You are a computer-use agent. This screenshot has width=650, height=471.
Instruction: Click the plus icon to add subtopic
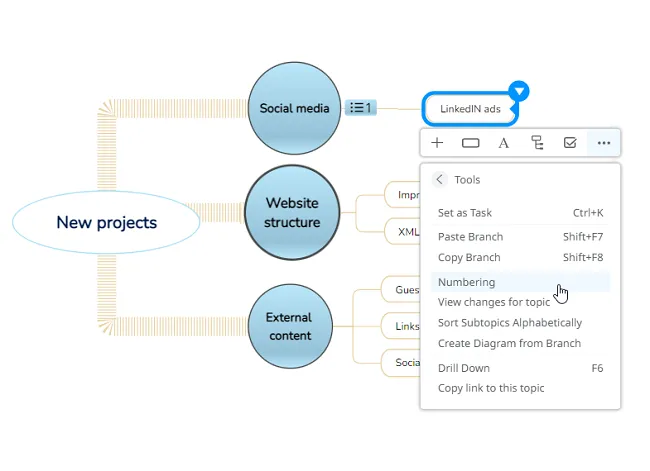tap(437, 143)
